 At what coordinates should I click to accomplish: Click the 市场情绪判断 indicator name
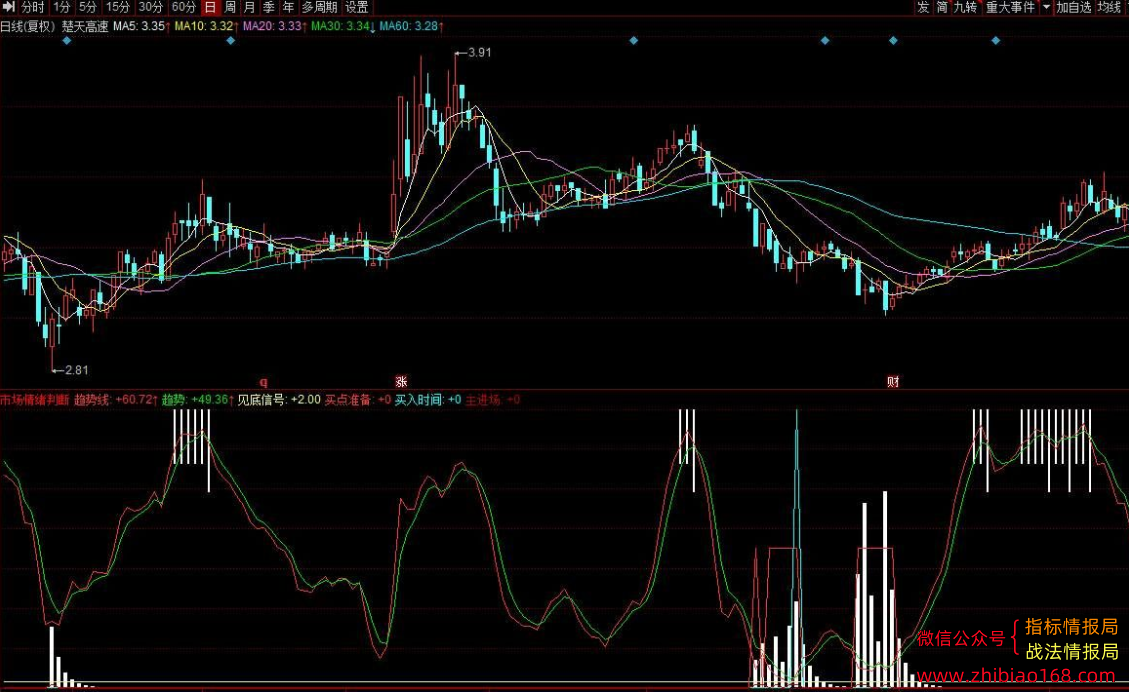coord(35,400)
